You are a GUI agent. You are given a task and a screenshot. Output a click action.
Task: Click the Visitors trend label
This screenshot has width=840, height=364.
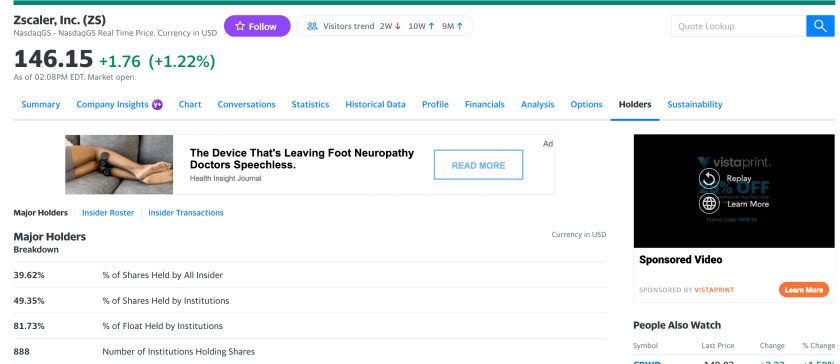click(x=349, y=26)
